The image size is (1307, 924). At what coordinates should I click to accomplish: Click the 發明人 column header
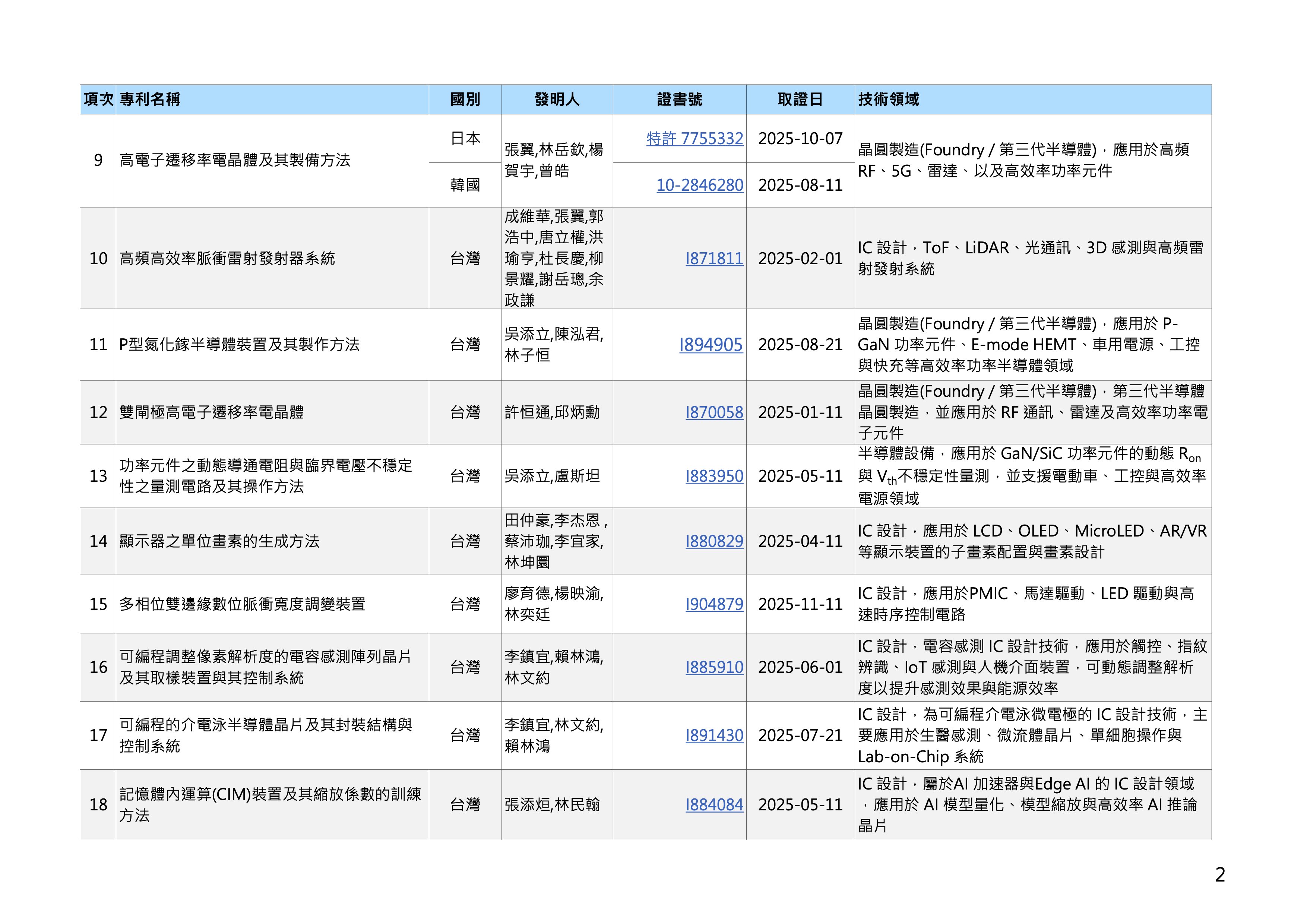pyautogui.click(x=556, y=99)
